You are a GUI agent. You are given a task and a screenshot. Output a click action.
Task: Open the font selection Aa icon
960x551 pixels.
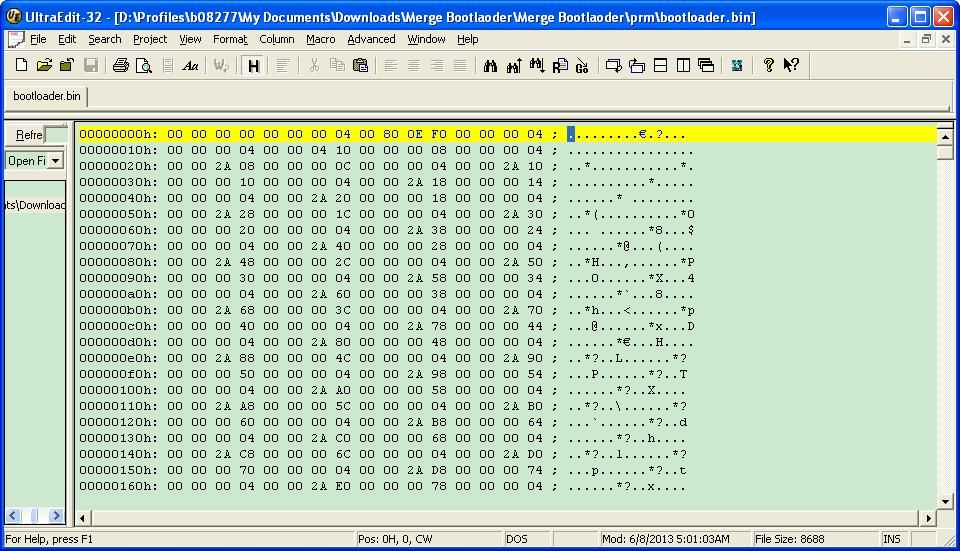[x=190, y=65]
